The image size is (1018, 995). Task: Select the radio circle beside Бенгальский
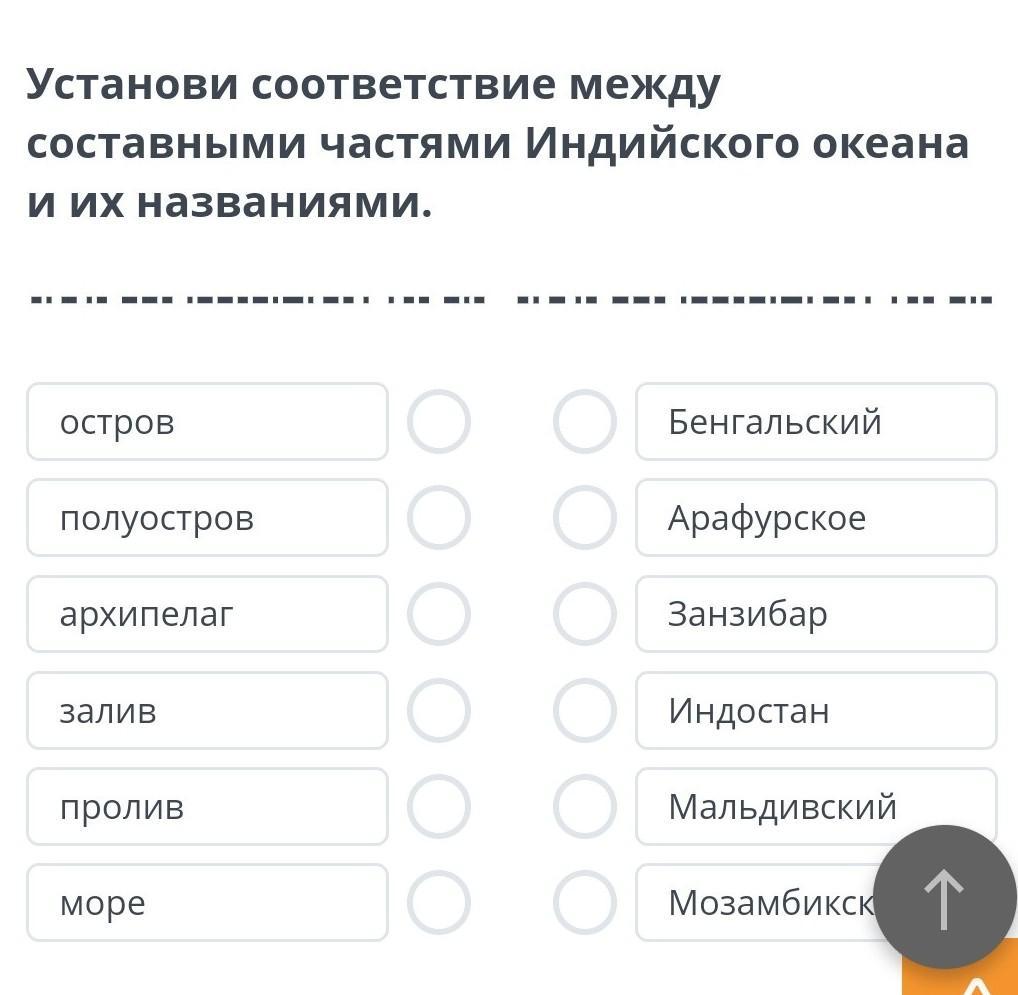coord(585,422)
